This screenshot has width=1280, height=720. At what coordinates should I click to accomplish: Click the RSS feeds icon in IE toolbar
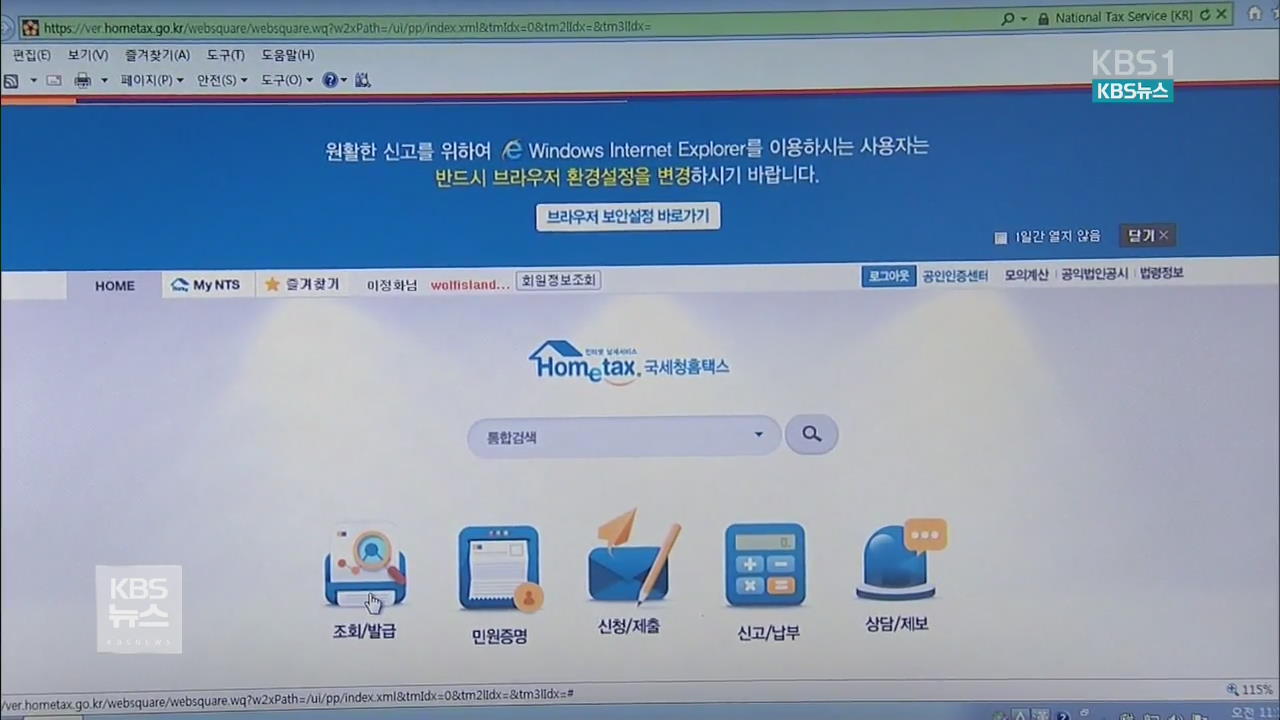pos(11,80)
